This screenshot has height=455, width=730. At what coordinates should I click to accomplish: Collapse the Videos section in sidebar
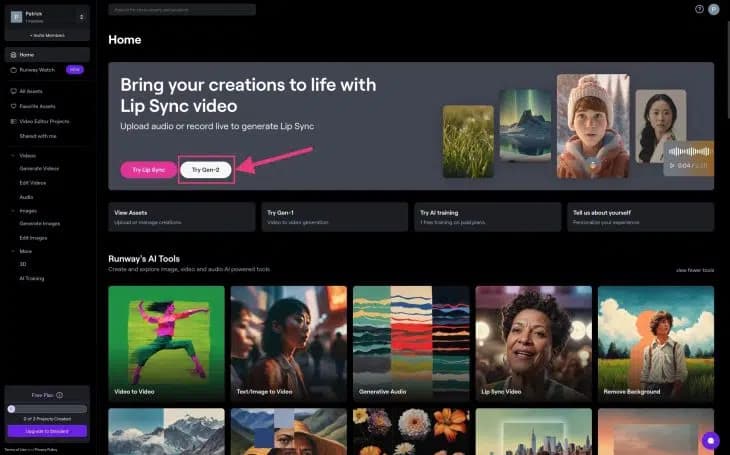tap(12, 156)
